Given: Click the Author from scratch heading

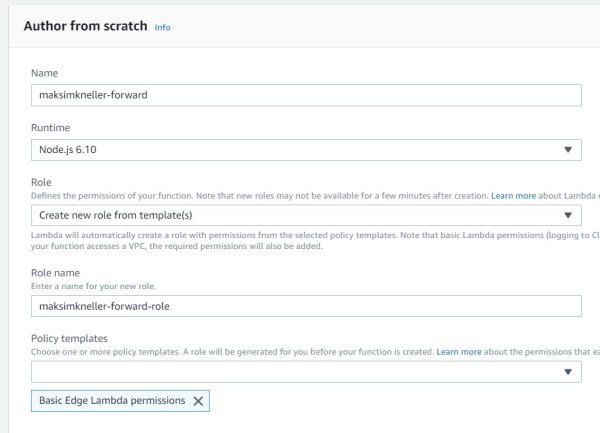Looking at the screenshot, I should point(85,27).
